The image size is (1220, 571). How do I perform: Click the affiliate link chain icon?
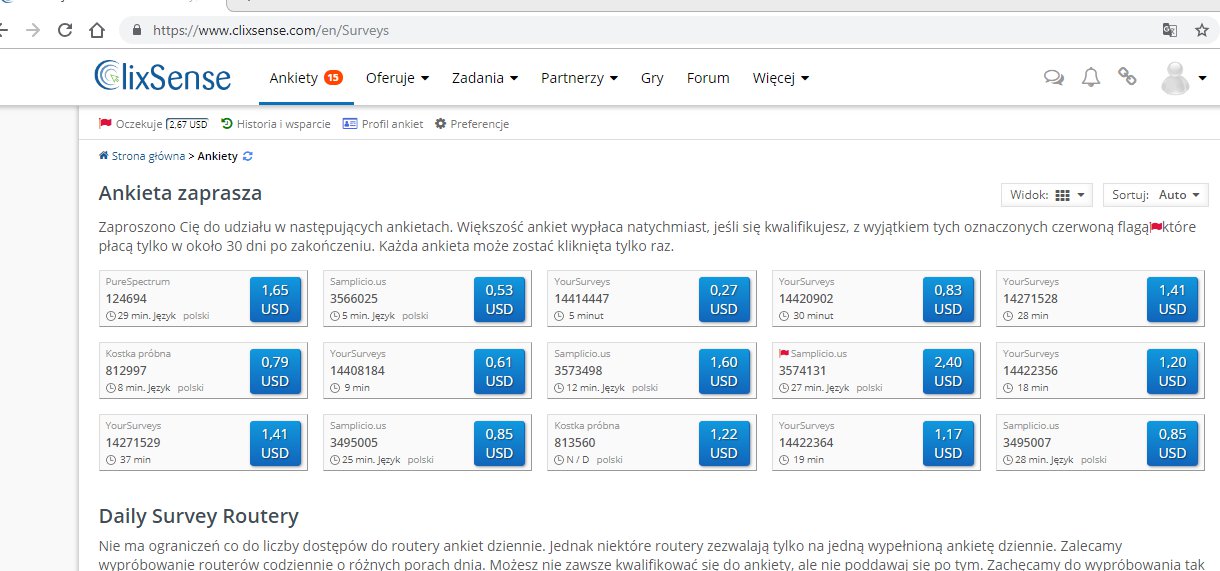point(1128,76)
